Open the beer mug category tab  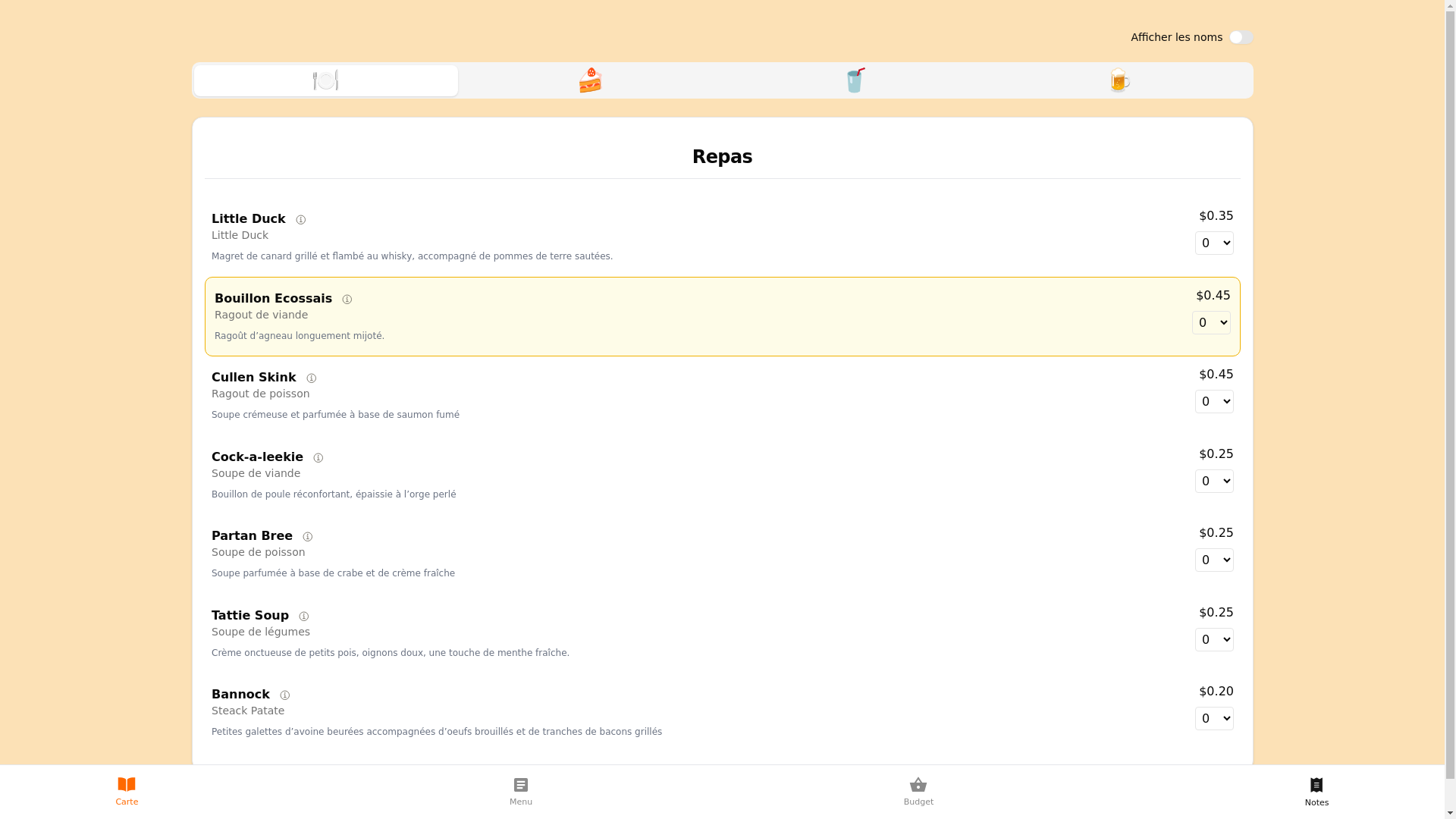pos(1119,80)
